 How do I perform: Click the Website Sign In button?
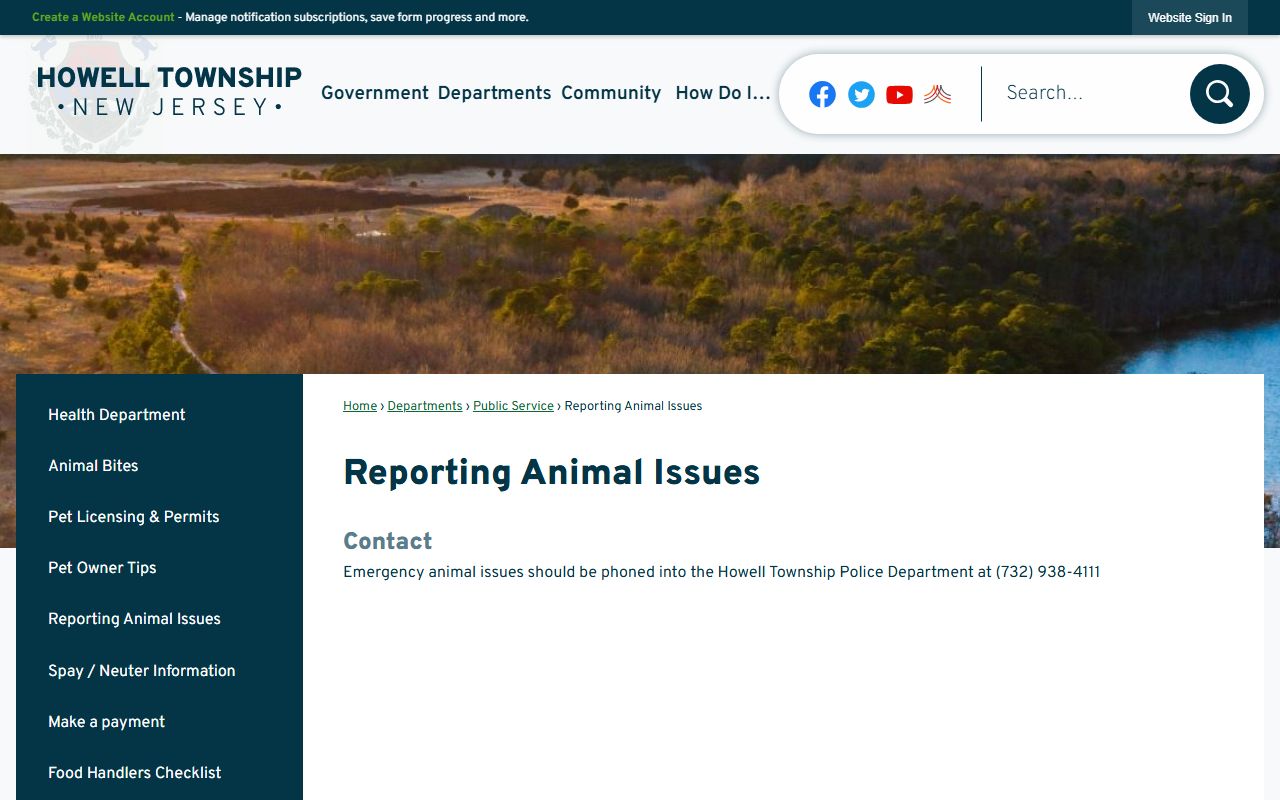pyautogui.click(x=1189, y=18)
